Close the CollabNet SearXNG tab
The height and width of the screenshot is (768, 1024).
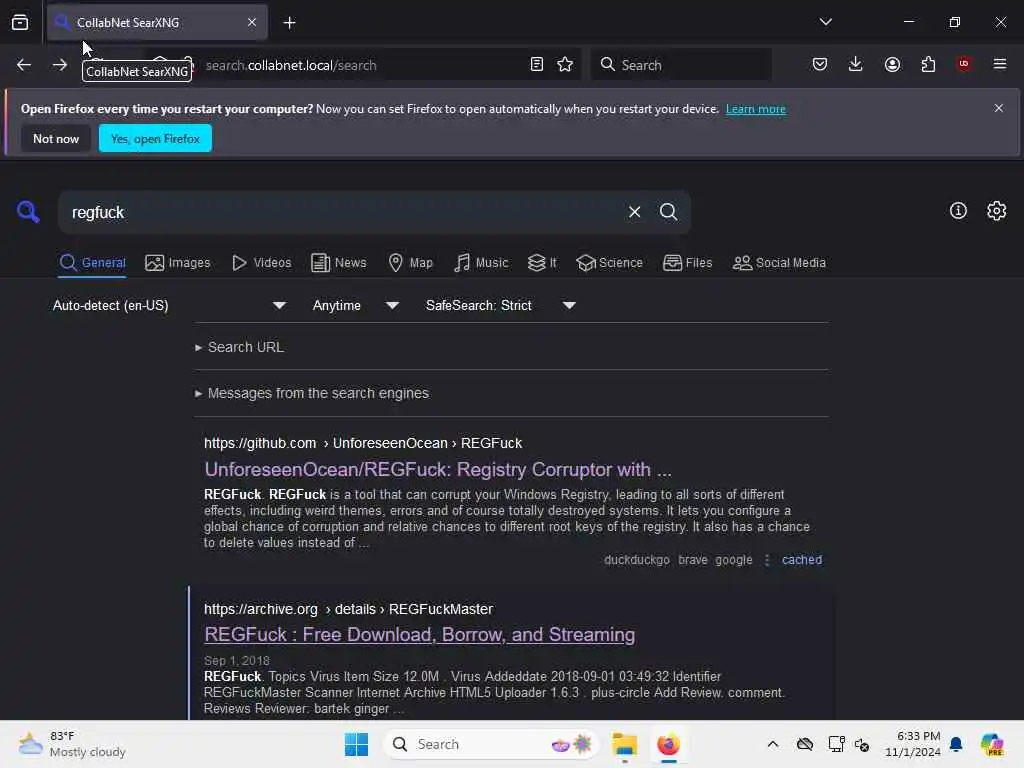(251, 22)
